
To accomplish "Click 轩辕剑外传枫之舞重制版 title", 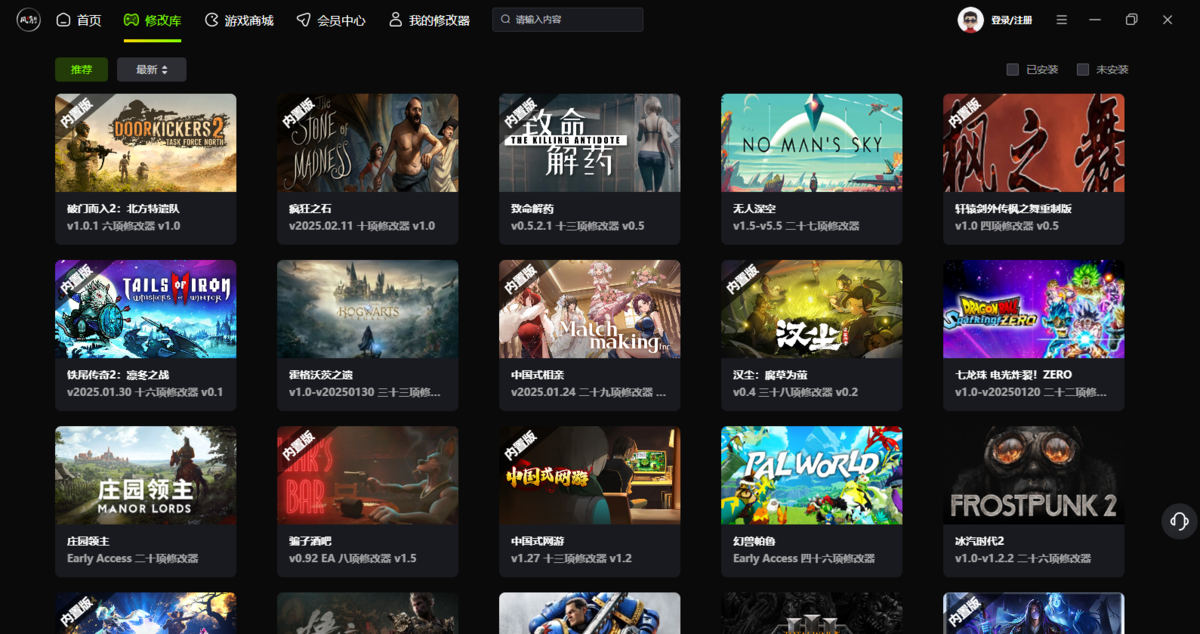I will [1013, 208].
